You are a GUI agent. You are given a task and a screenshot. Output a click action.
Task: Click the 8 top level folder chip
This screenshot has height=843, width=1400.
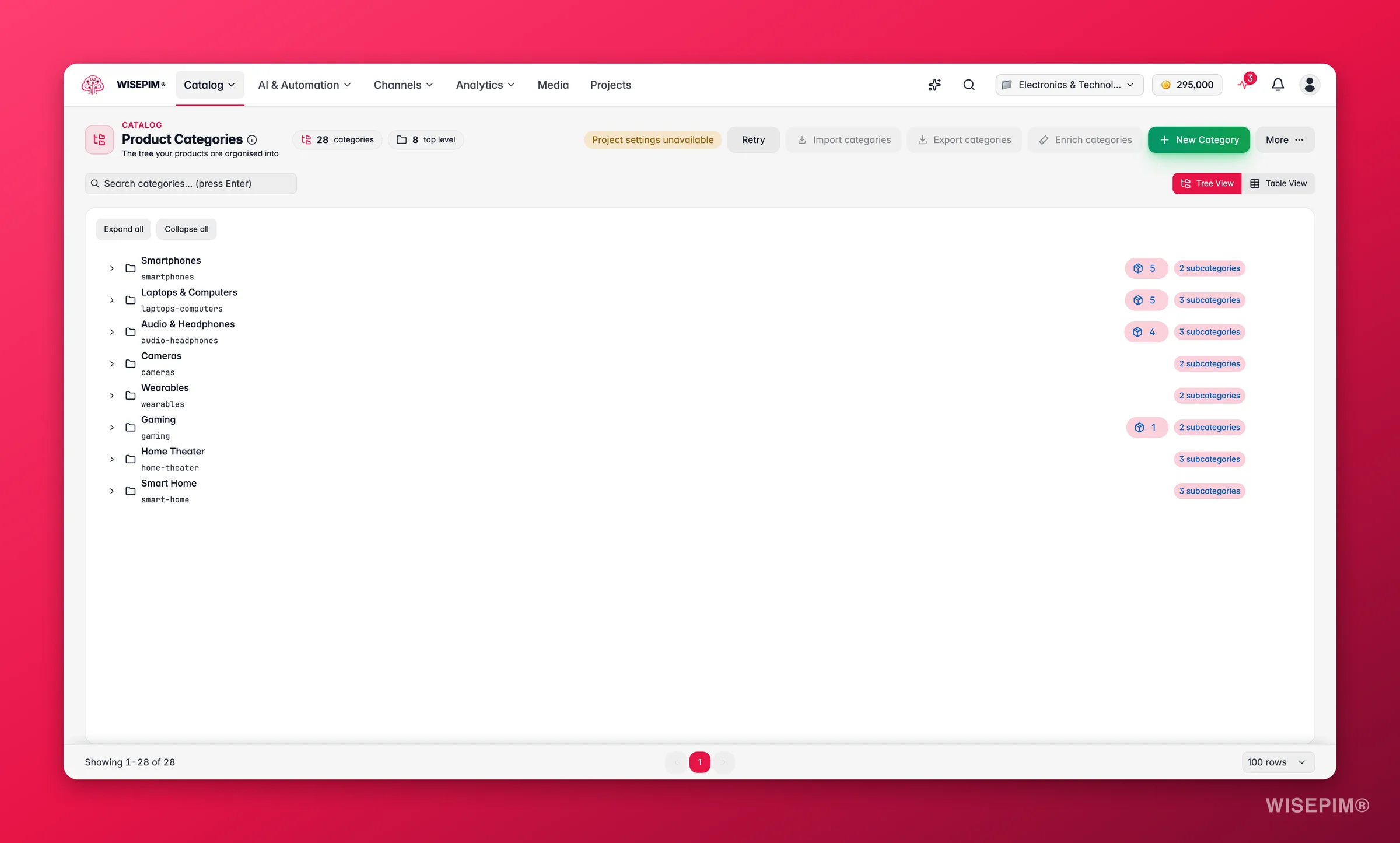pyautogui.click(x=426, y=139)
